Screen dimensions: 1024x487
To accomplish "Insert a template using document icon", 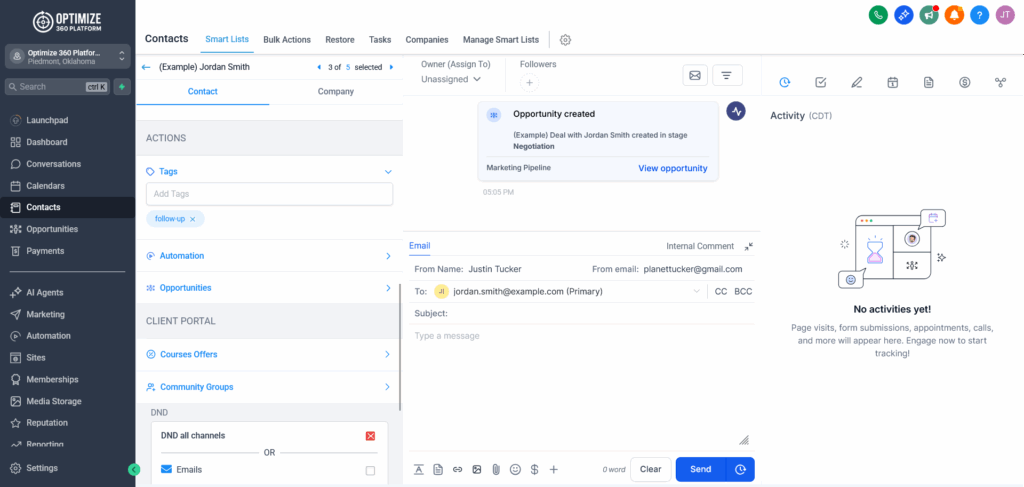I will (438, 469).
